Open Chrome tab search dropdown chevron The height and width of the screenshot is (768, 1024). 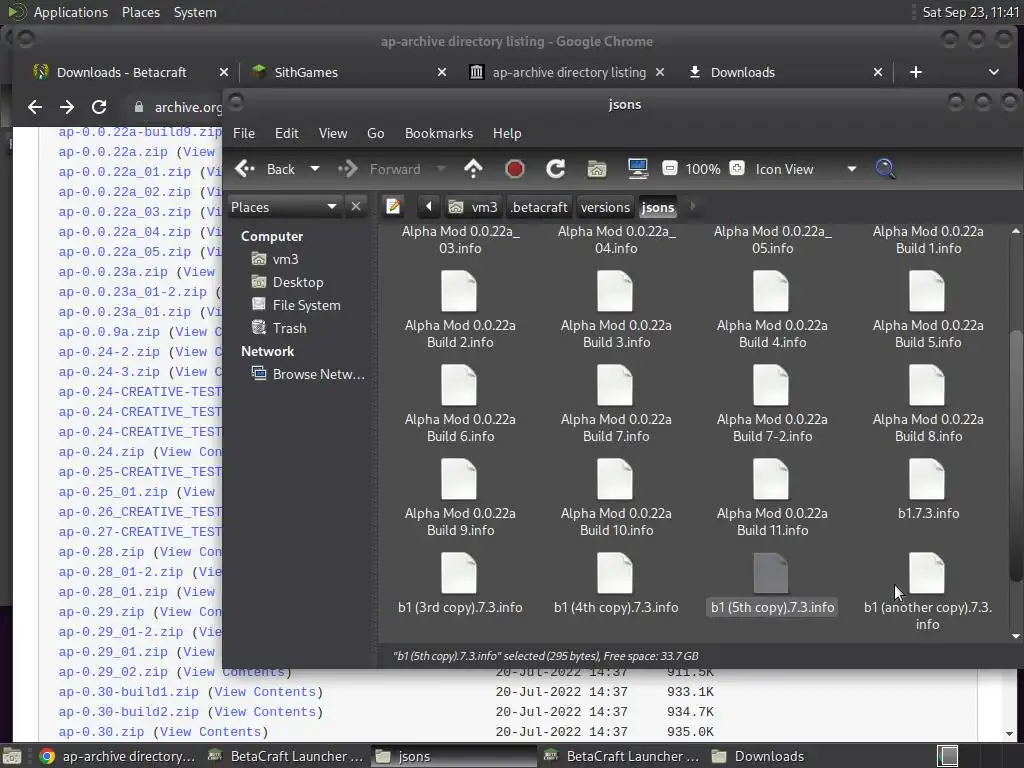(993, 72)
